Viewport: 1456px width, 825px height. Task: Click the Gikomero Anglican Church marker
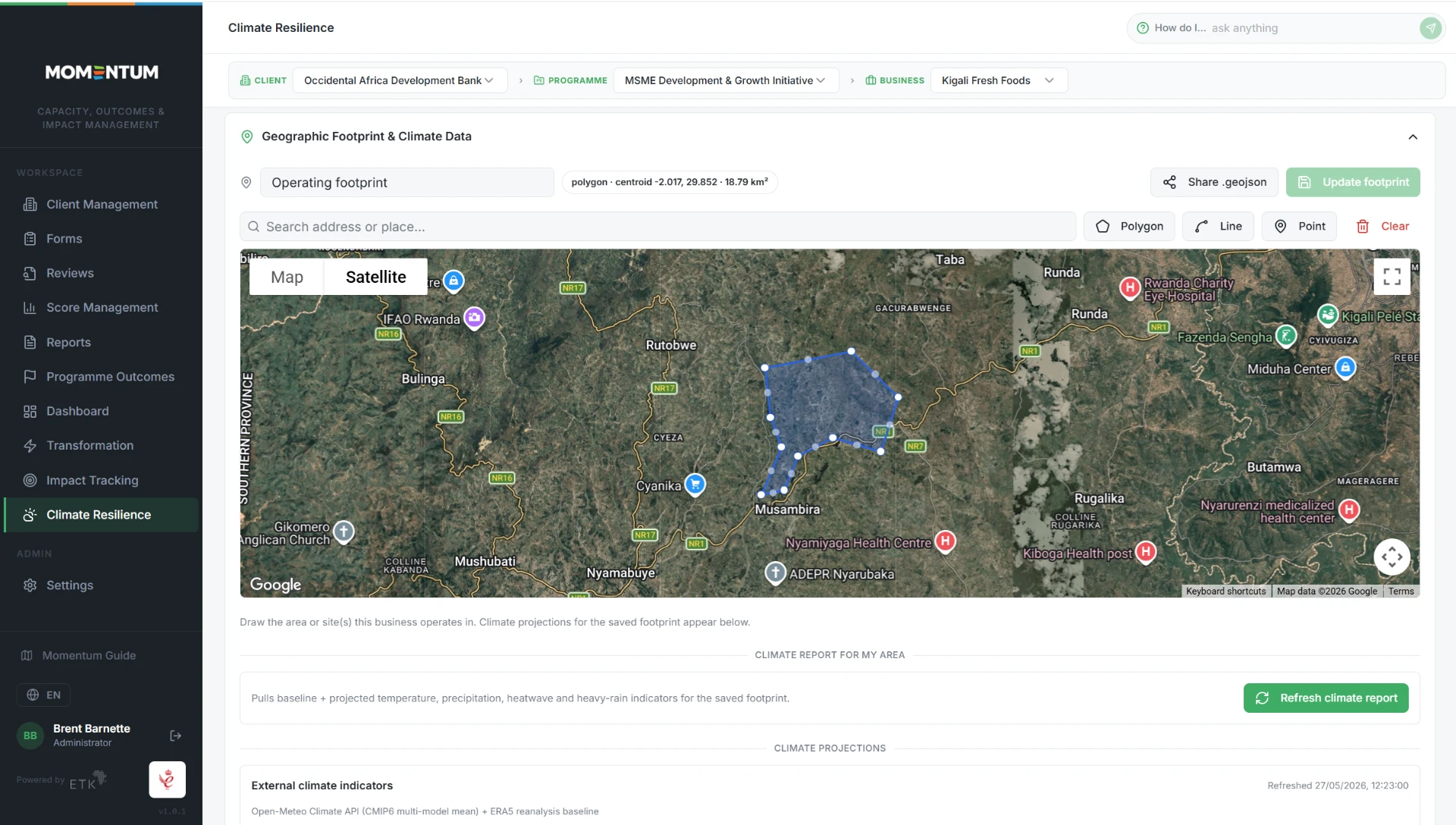[x=344, y=532]
